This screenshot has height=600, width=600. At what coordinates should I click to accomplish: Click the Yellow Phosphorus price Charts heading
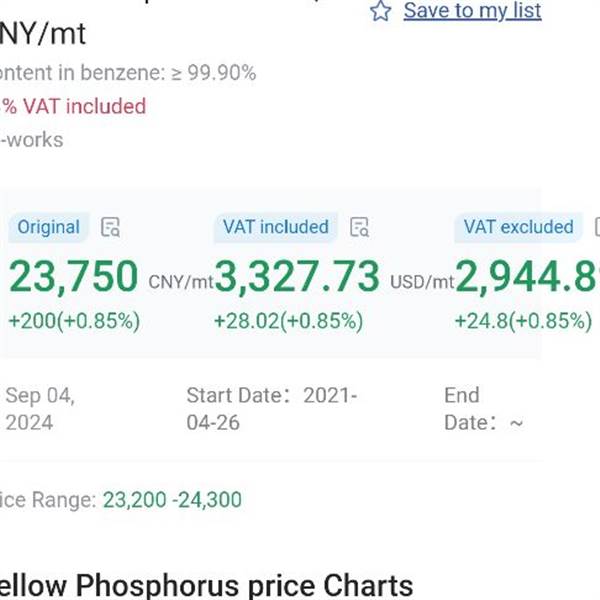[x=205, y=585]
